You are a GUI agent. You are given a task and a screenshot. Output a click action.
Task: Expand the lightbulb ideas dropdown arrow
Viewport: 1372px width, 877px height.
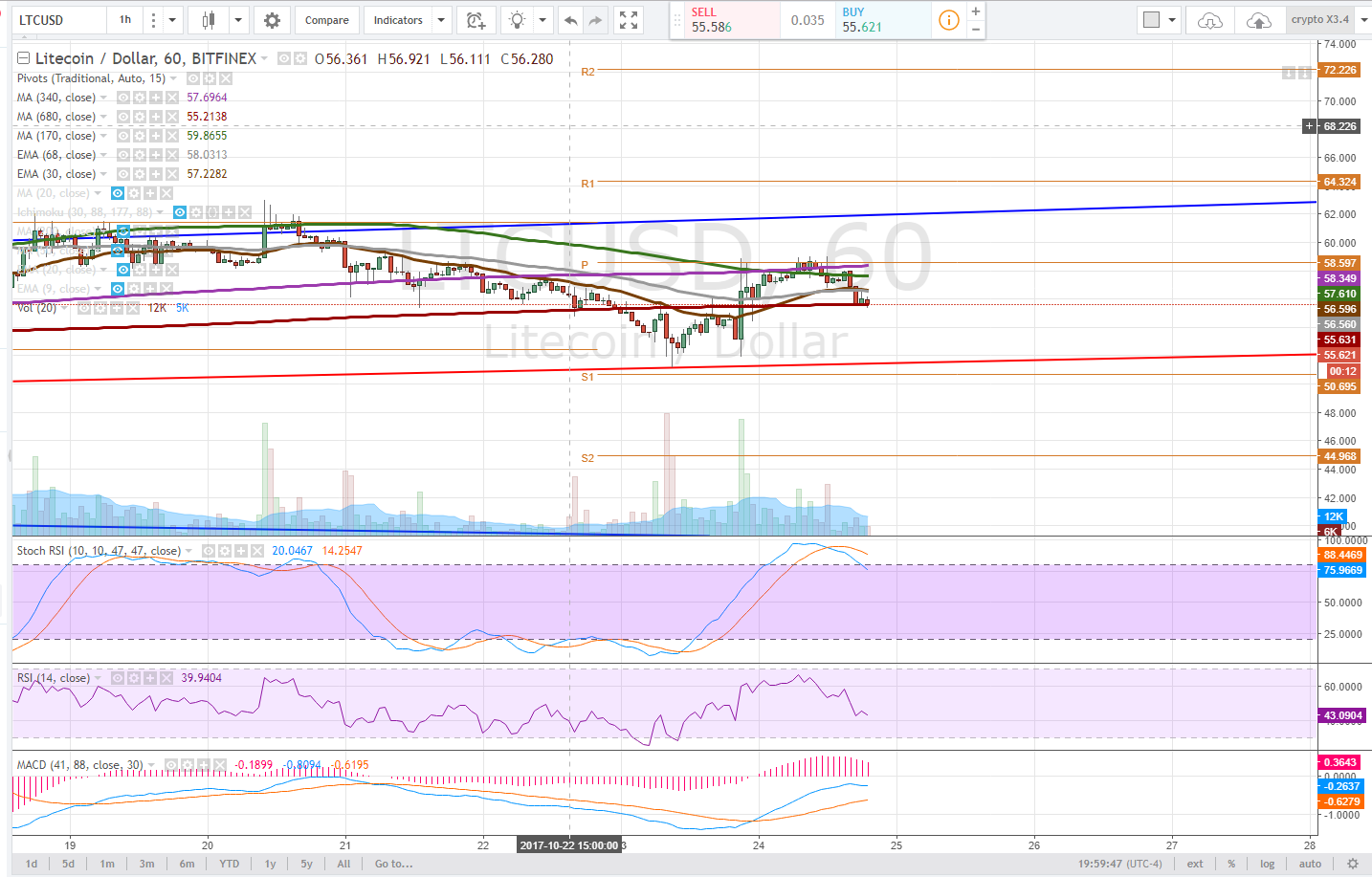click(x=542, y=20)
